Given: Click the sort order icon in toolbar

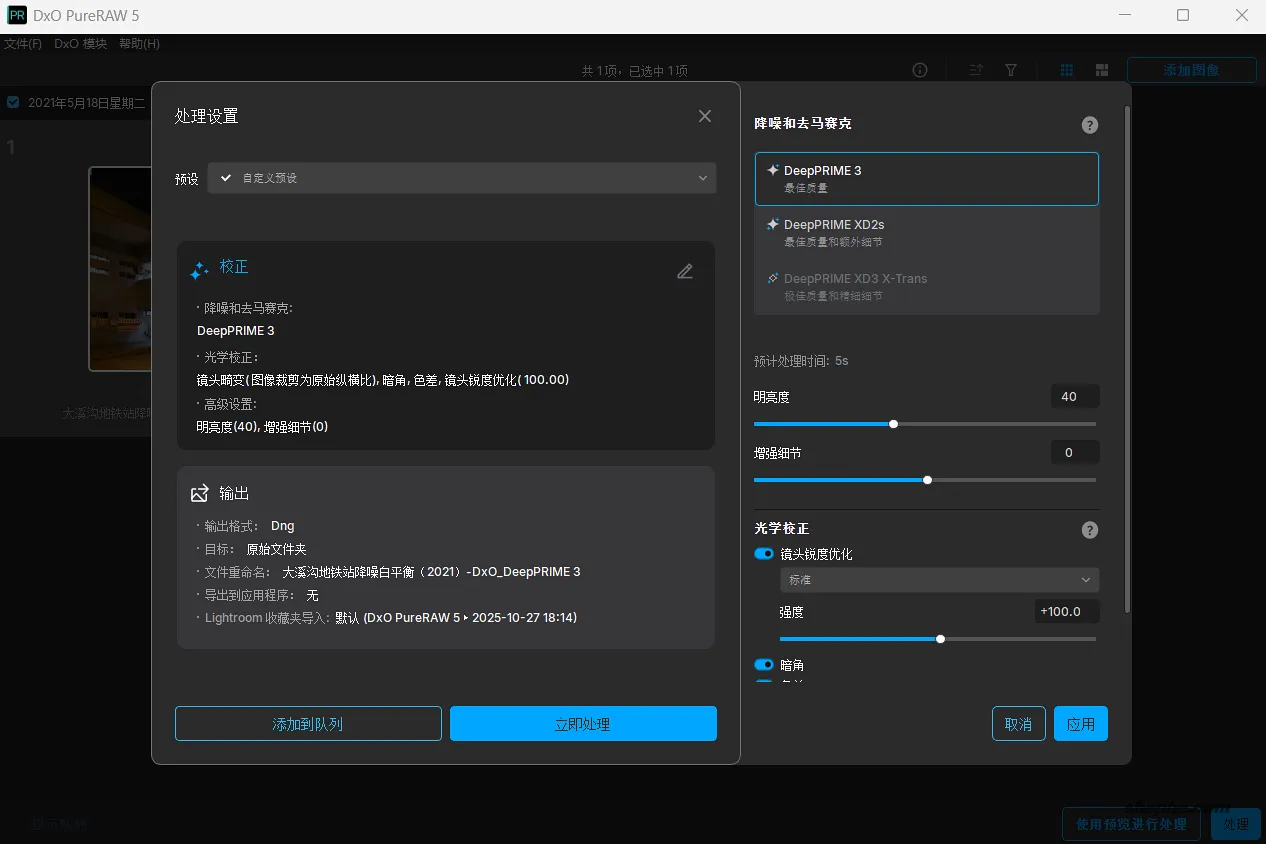Looking at the screenshot, I should pyautogui.click(x=976, y=70).
